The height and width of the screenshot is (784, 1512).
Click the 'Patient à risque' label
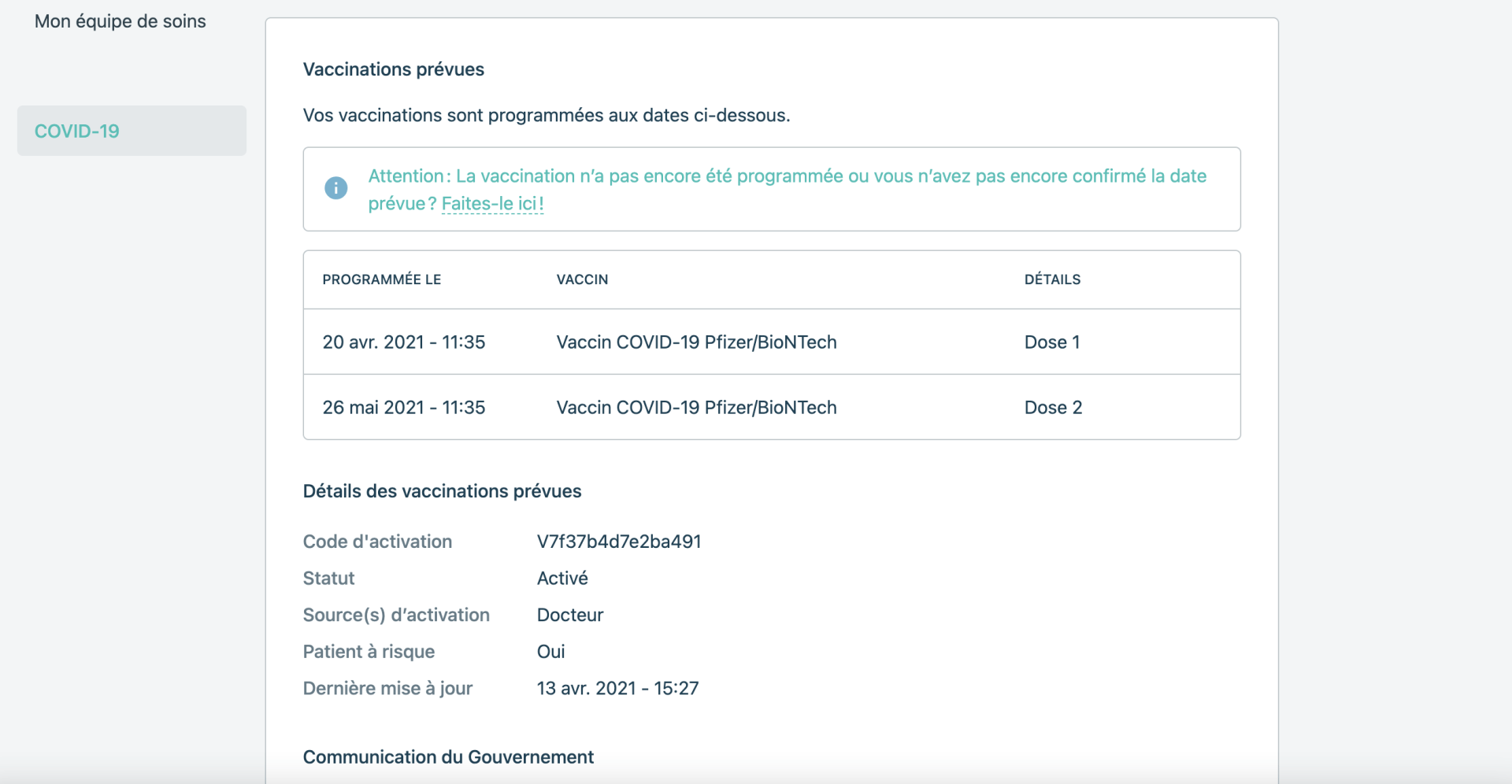369,652
